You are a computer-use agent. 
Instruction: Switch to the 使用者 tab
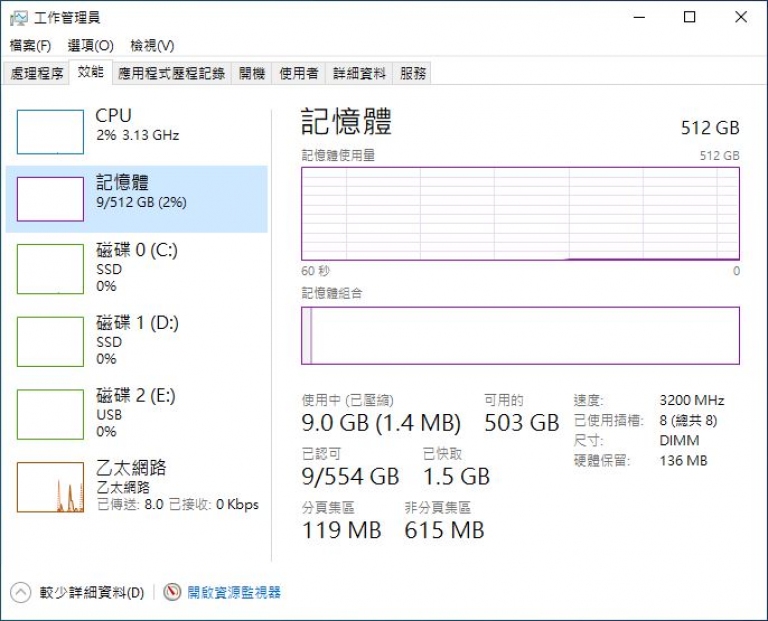(x=299, y=73)
